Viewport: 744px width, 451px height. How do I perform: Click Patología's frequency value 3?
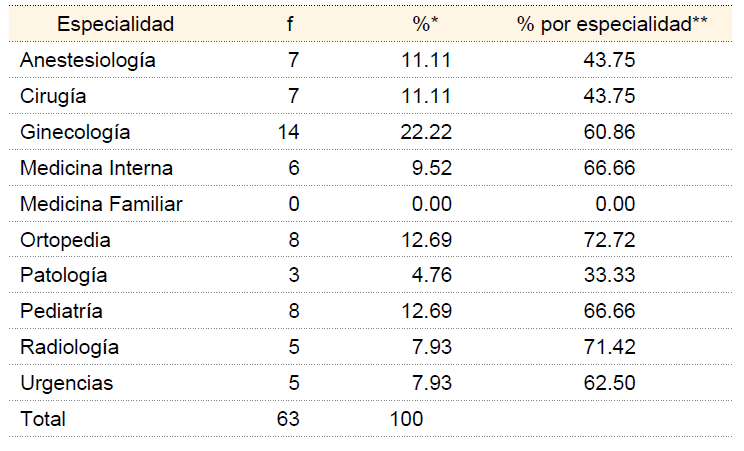click(x=294, y=276)
